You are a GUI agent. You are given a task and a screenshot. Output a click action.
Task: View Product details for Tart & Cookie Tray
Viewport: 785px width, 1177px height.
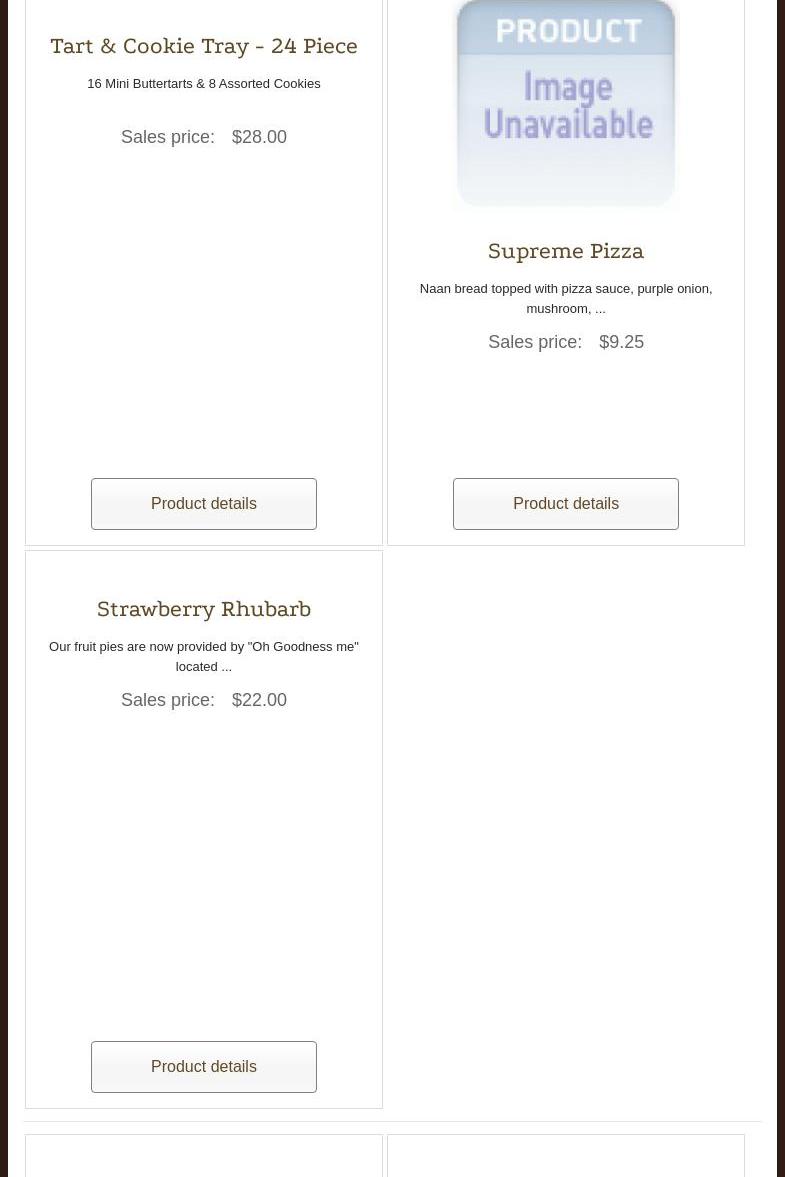204,504
